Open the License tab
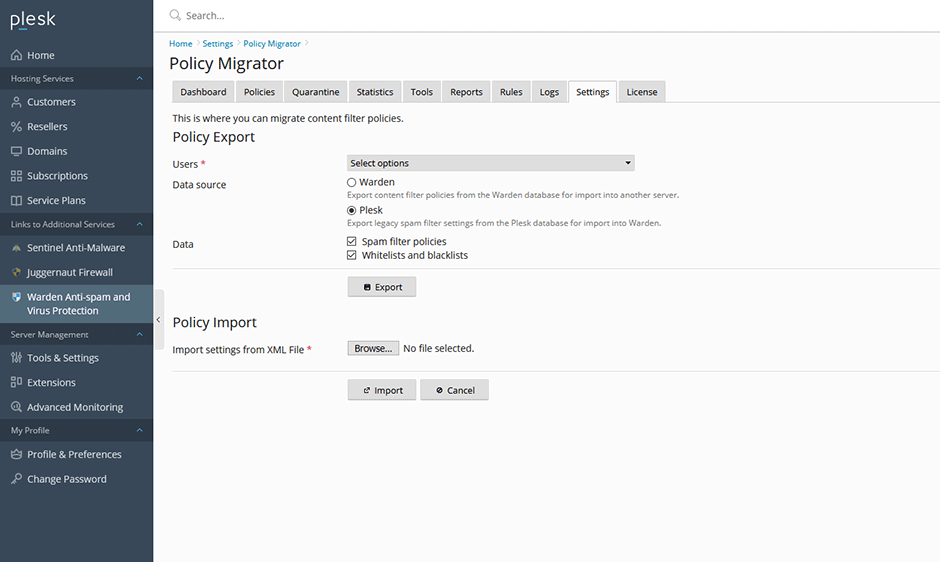Viewport: 940px width, 562px height. (641, 92)
